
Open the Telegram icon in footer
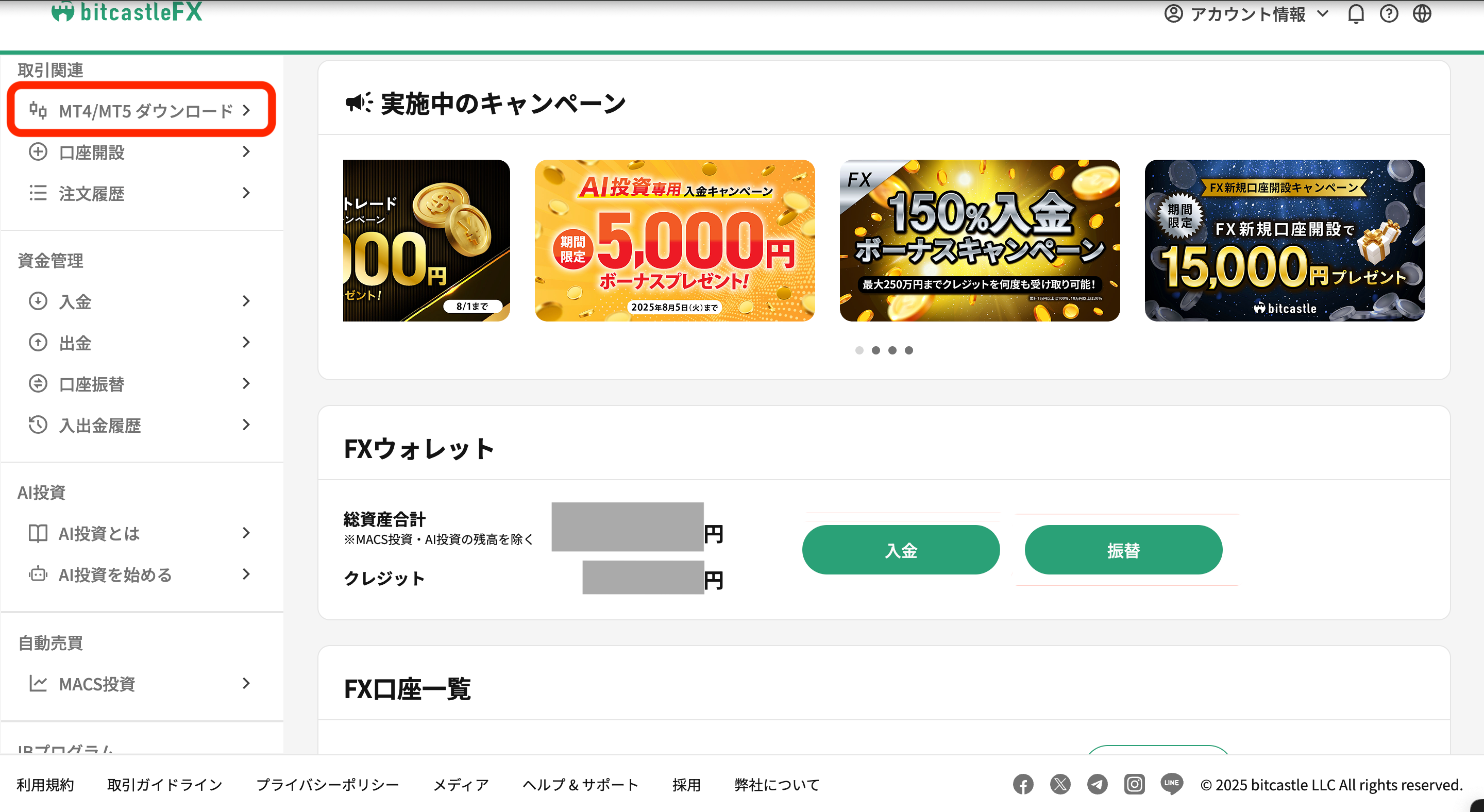[x=1098, y=784]
